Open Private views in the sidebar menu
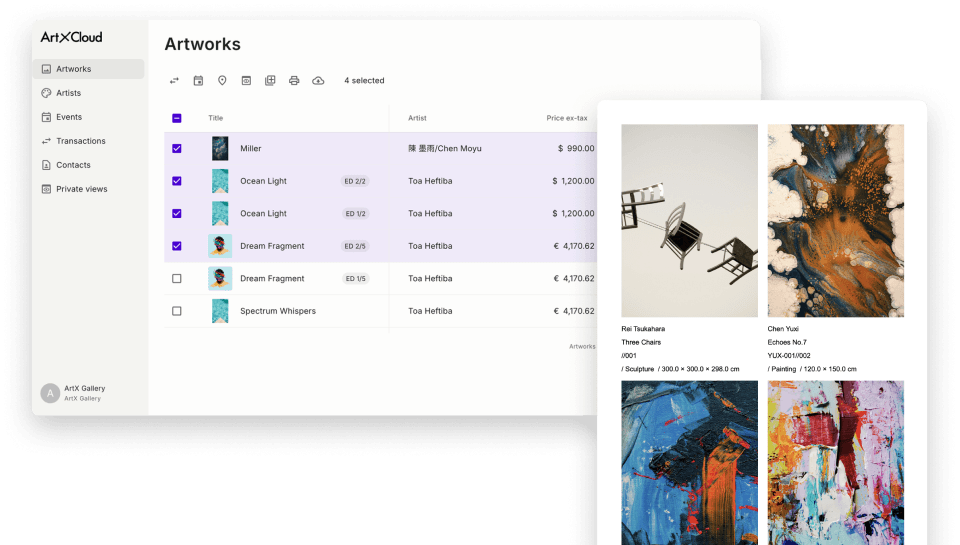 pyautogui.click(x=89, y=189)
